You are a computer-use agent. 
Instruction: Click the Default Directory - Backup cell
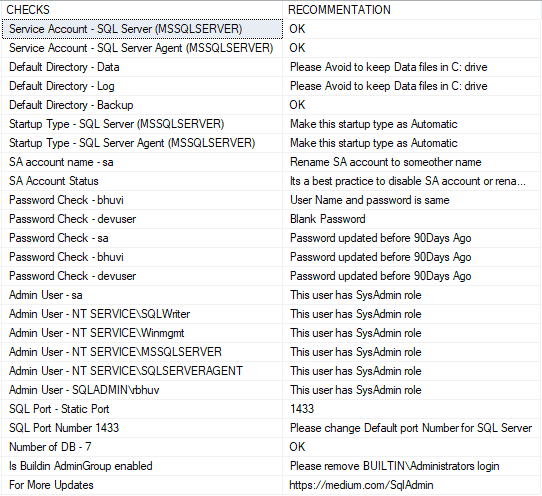coord(142,105)
